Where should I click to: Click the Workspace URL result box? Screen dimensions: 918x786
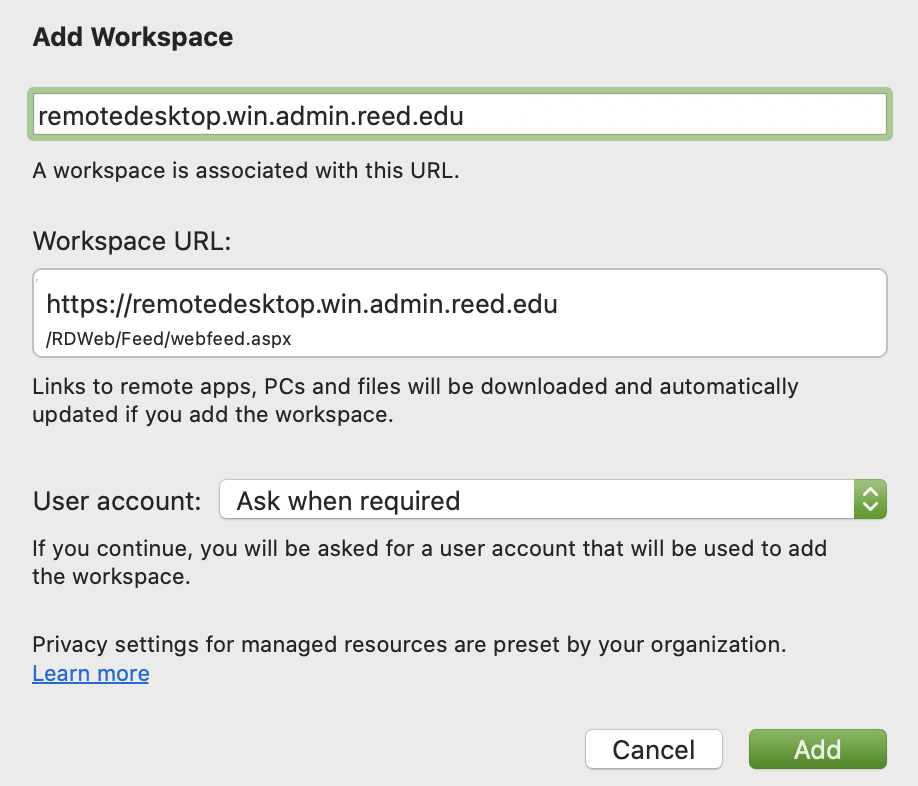[460, 313]
